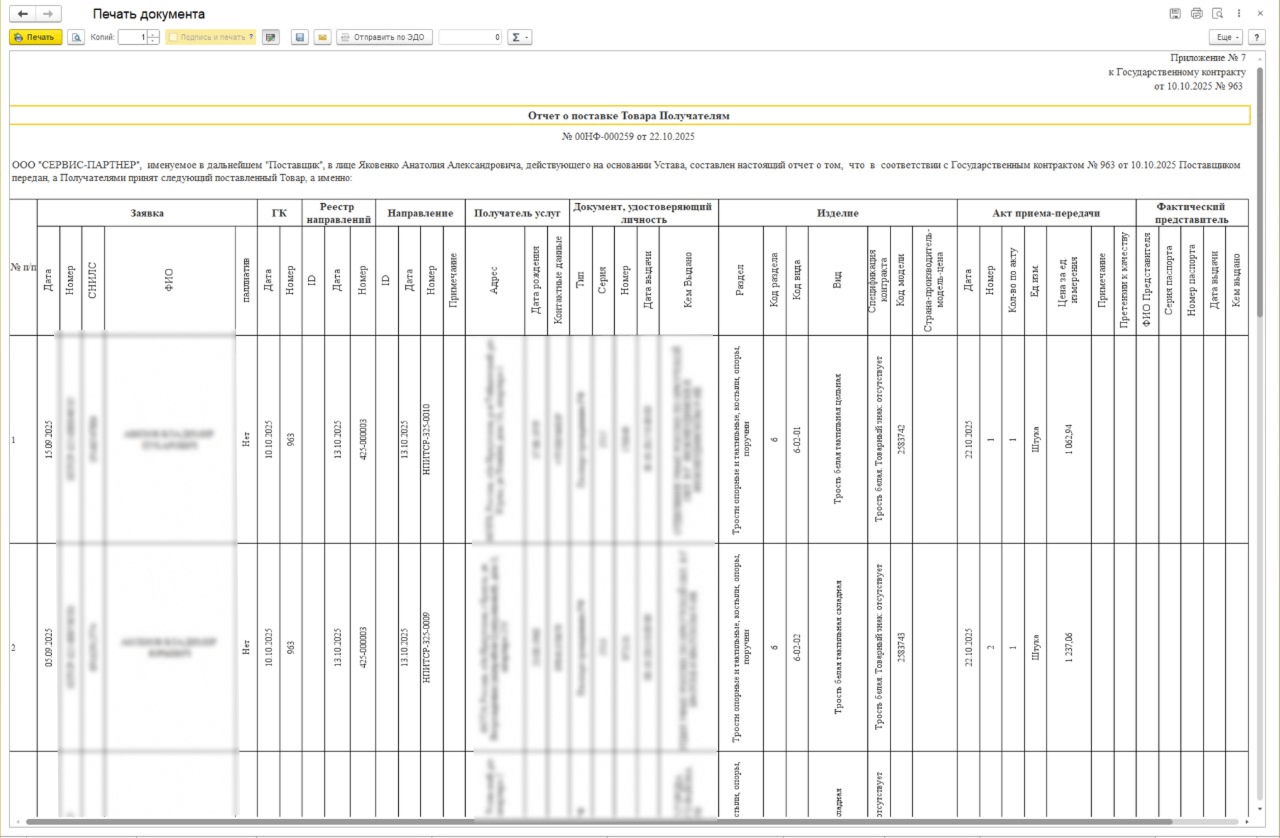
Task: Click title bar save icon
Action: coord(1174,14)
